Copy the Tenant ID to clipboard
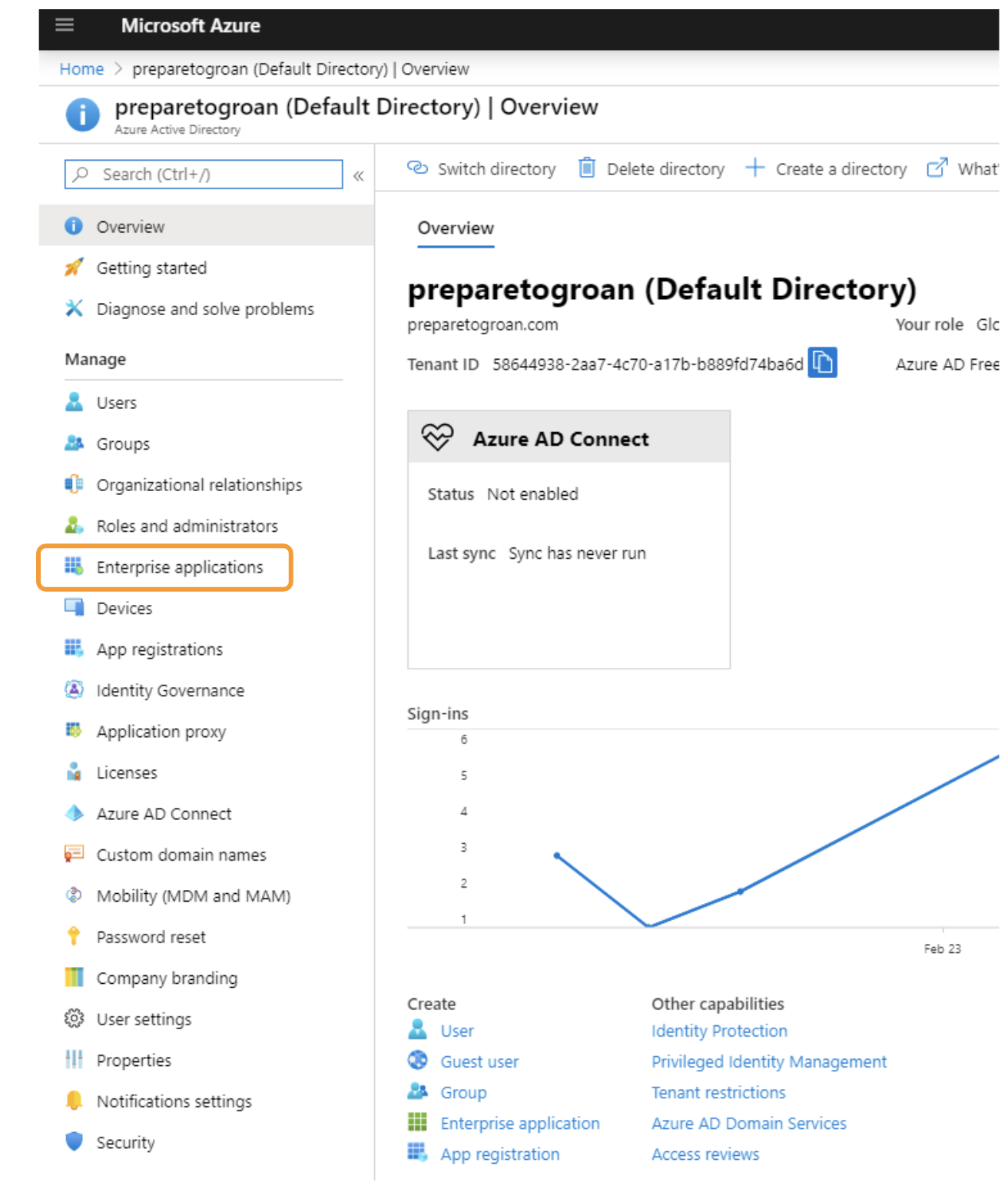Screen dimensions: 1008x1199 (822, 363)
